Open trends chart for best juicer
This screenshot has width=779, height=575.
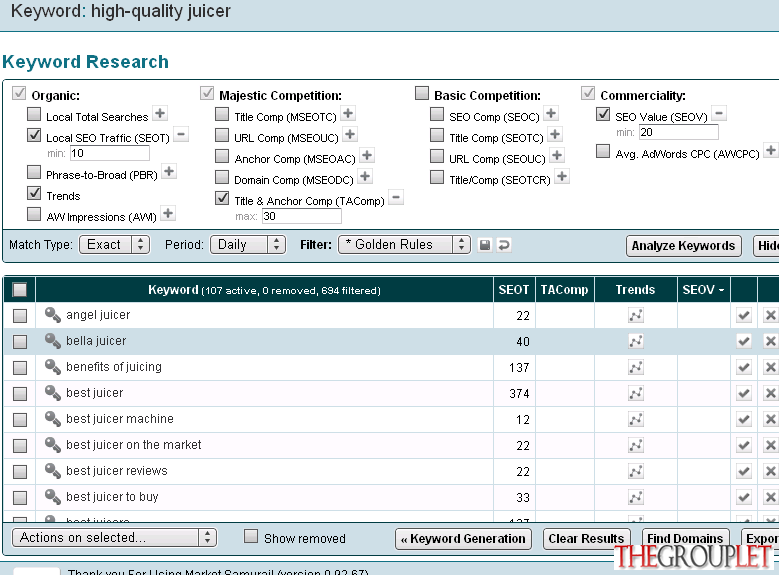(636, 394)
